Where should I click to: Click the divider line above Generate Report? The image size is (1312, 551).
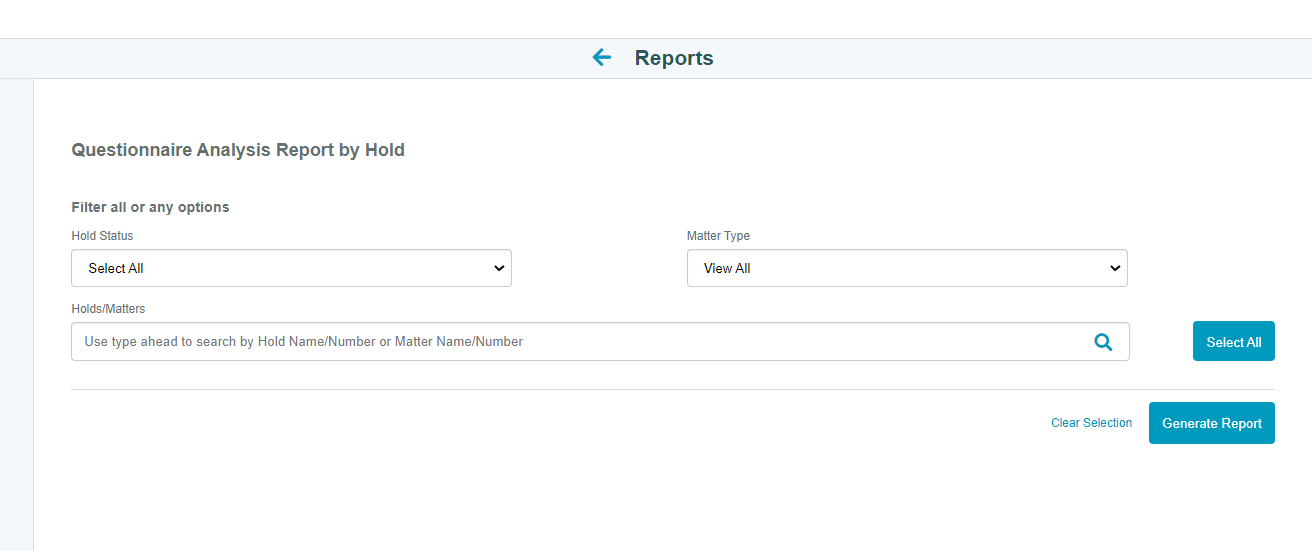coord(673,389)
